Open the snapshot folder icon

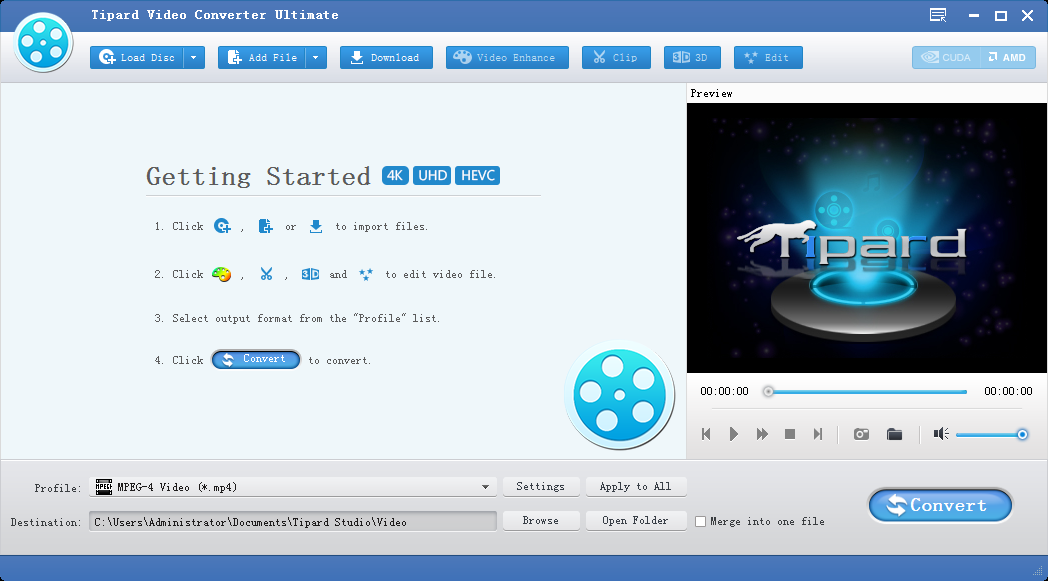[x=894, y=434]
